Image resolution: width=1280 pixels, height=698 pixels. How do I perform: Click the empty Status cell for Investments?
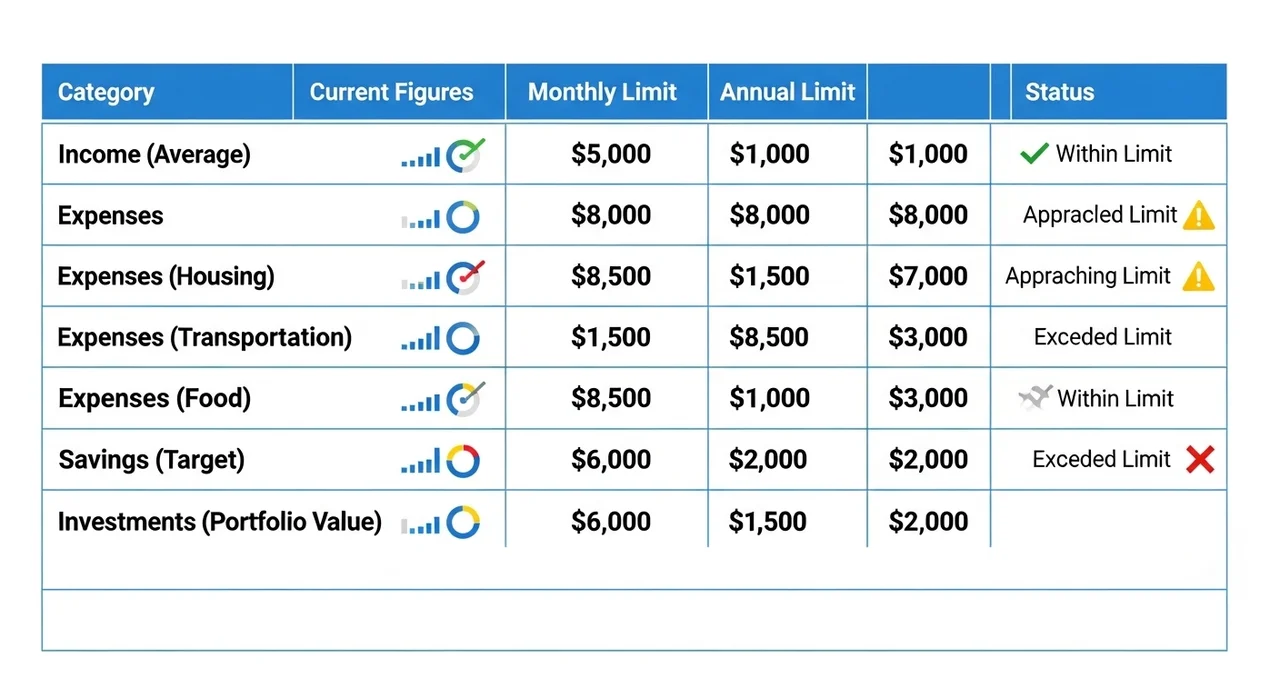tap(1108, 520)
